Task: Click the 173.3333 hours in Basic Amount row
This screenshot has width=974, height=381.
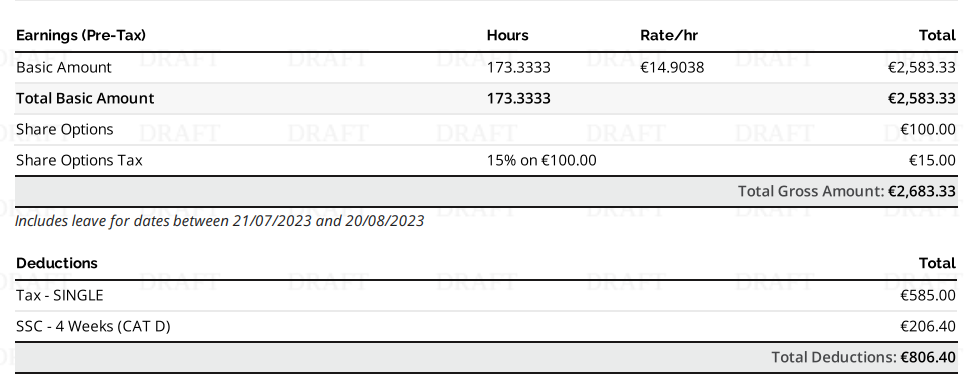Action: click(519, 67)
